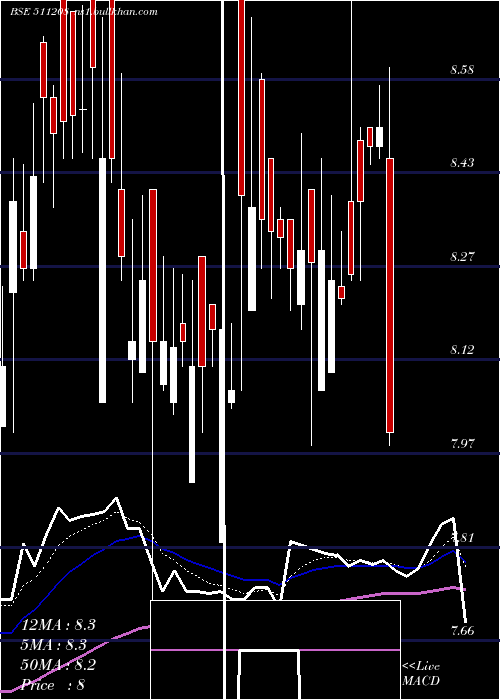The height and width of the screenshot is (700, 500).
Task: Click the last tall red candlestick
Action: 390,295
